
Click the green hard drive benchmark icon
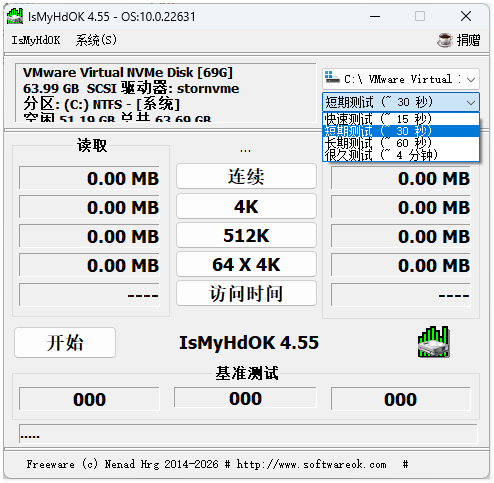point(433,342)
